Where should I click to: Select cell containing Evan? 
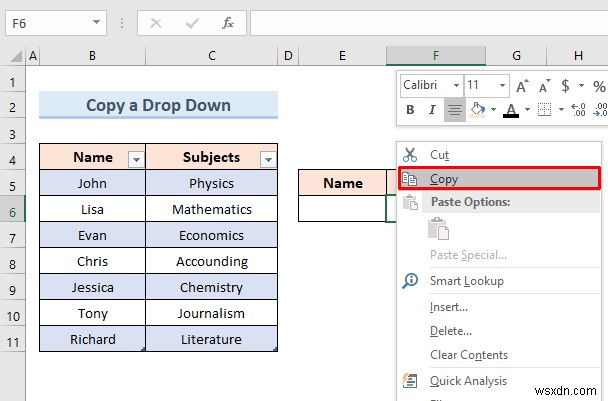92,235
